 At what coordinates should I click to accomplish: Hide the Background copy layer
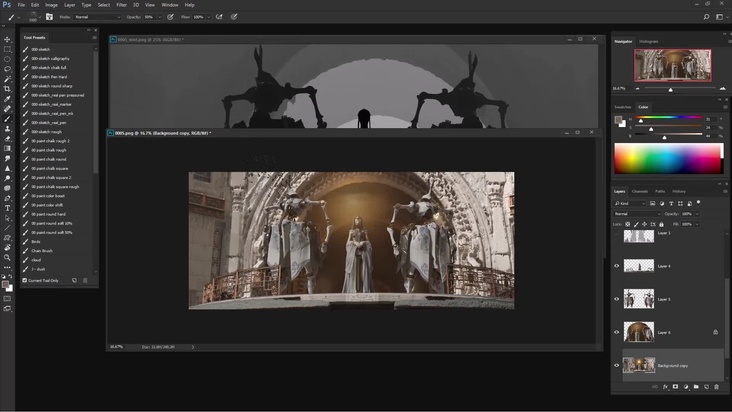617,365
